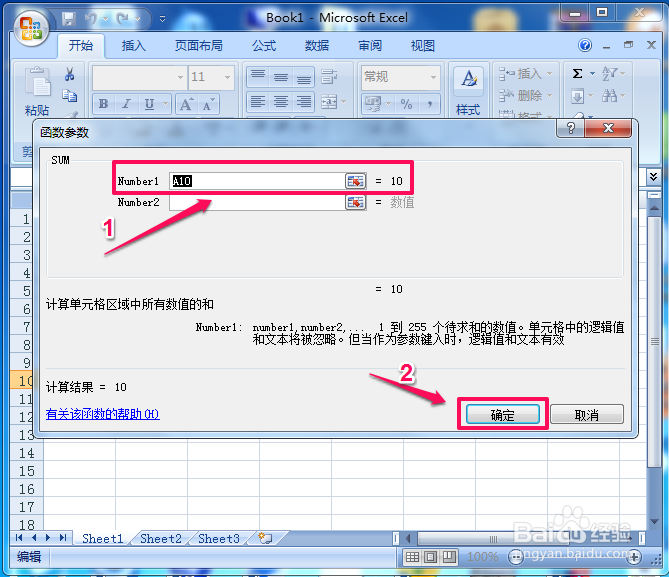This screenshot has height=577, width=669.
Task: Open Excel help question mark icon
Action: click(585, 45)
